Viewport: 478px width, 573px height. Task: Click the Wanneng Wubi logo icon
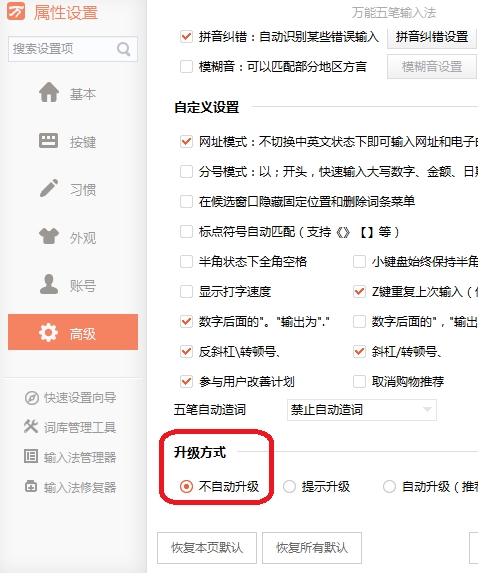[16, 11]
